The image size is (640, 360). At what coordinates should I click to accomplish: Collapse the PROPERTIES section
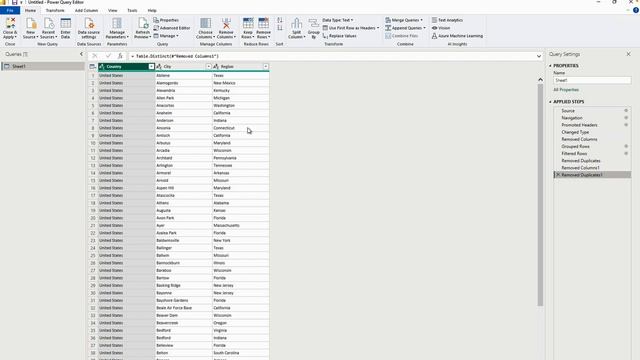[x=550, y=66]
